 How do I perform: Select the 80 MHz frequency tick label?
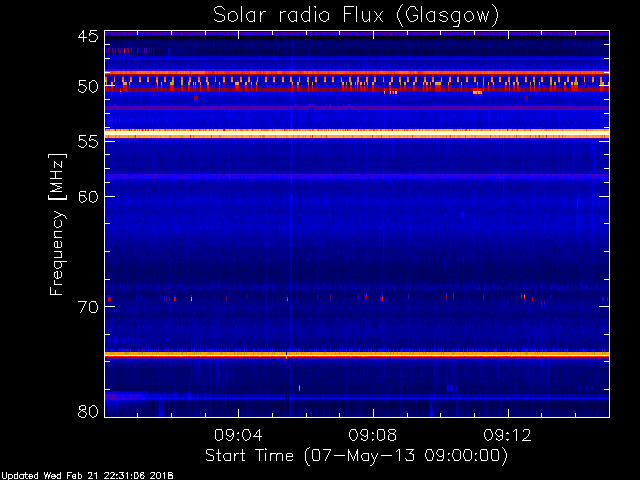[x=87, y=411]
